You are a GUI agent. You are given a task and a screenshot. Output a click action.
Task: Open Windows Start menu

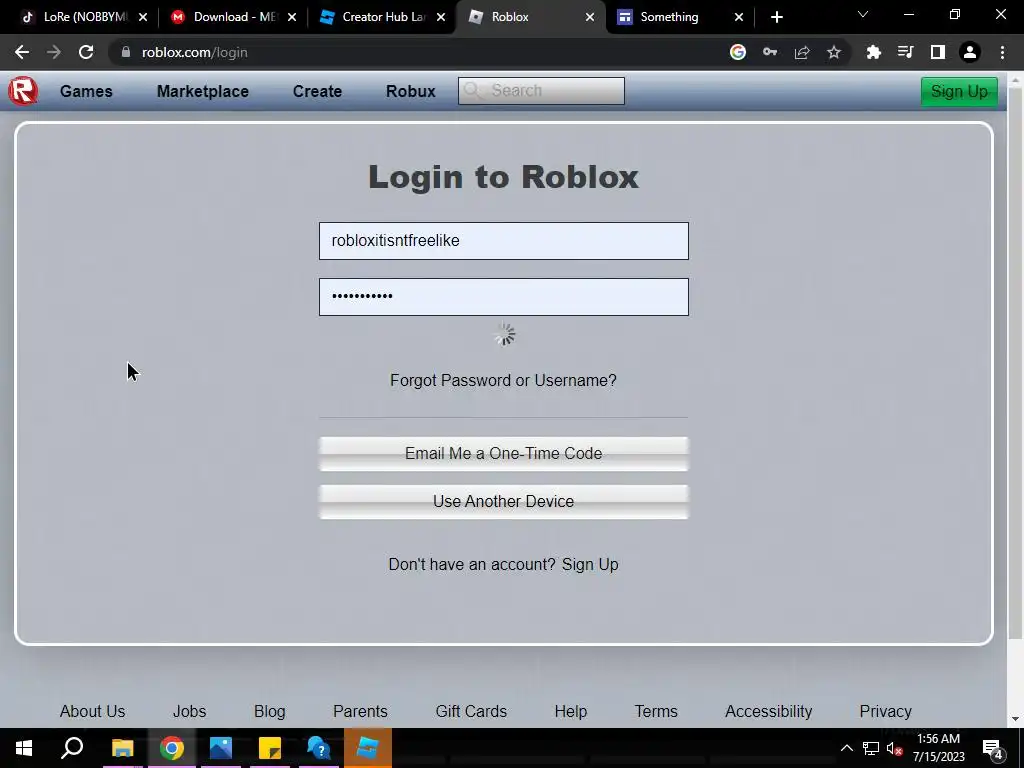pos(24,748)
